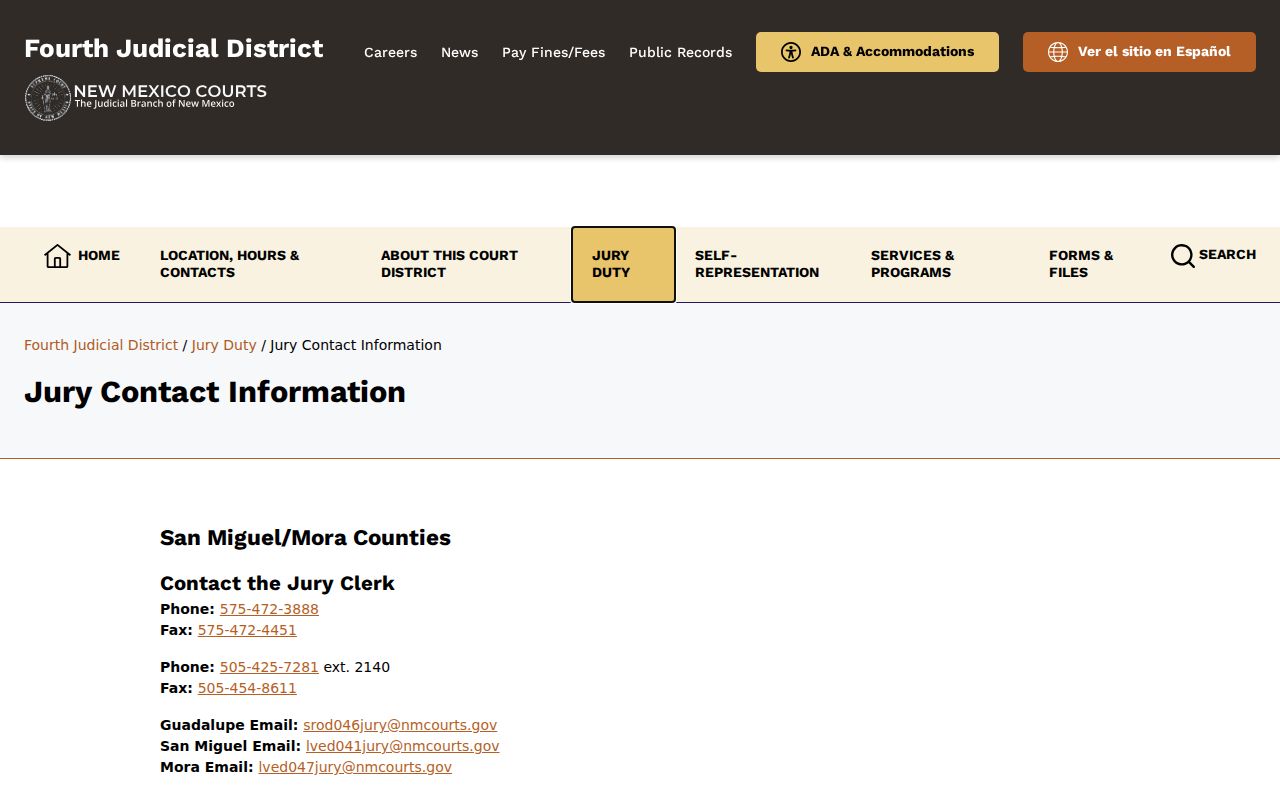Viewport: 1280px width, 800px height.
Task: Open Services & Programs menu
Action: [x=913, y=264]
